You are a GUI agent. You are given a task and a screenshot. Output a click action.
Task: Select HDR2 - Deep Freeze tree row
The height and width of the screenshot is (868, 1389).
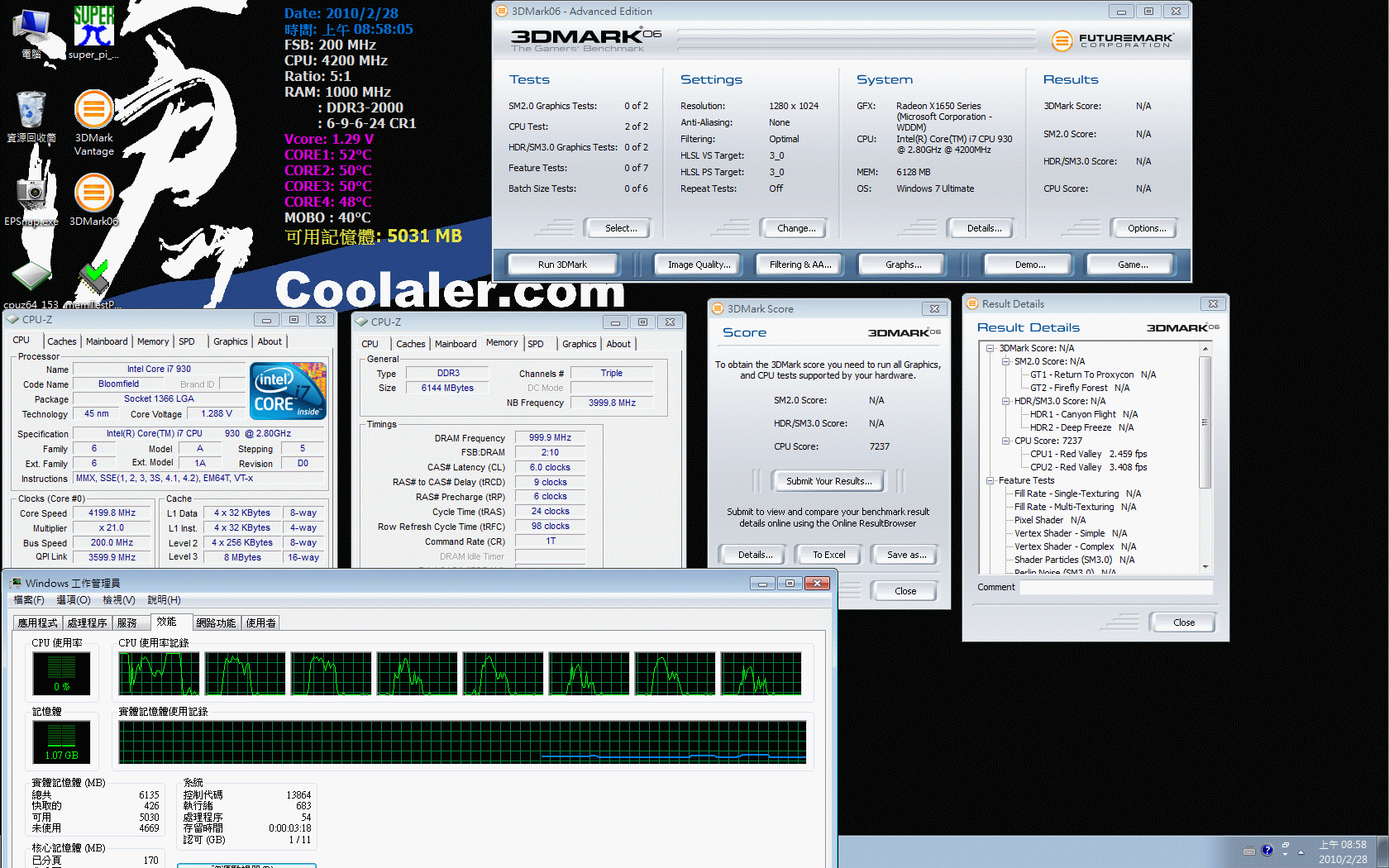pyautogui.click(x=1081, y=427)
